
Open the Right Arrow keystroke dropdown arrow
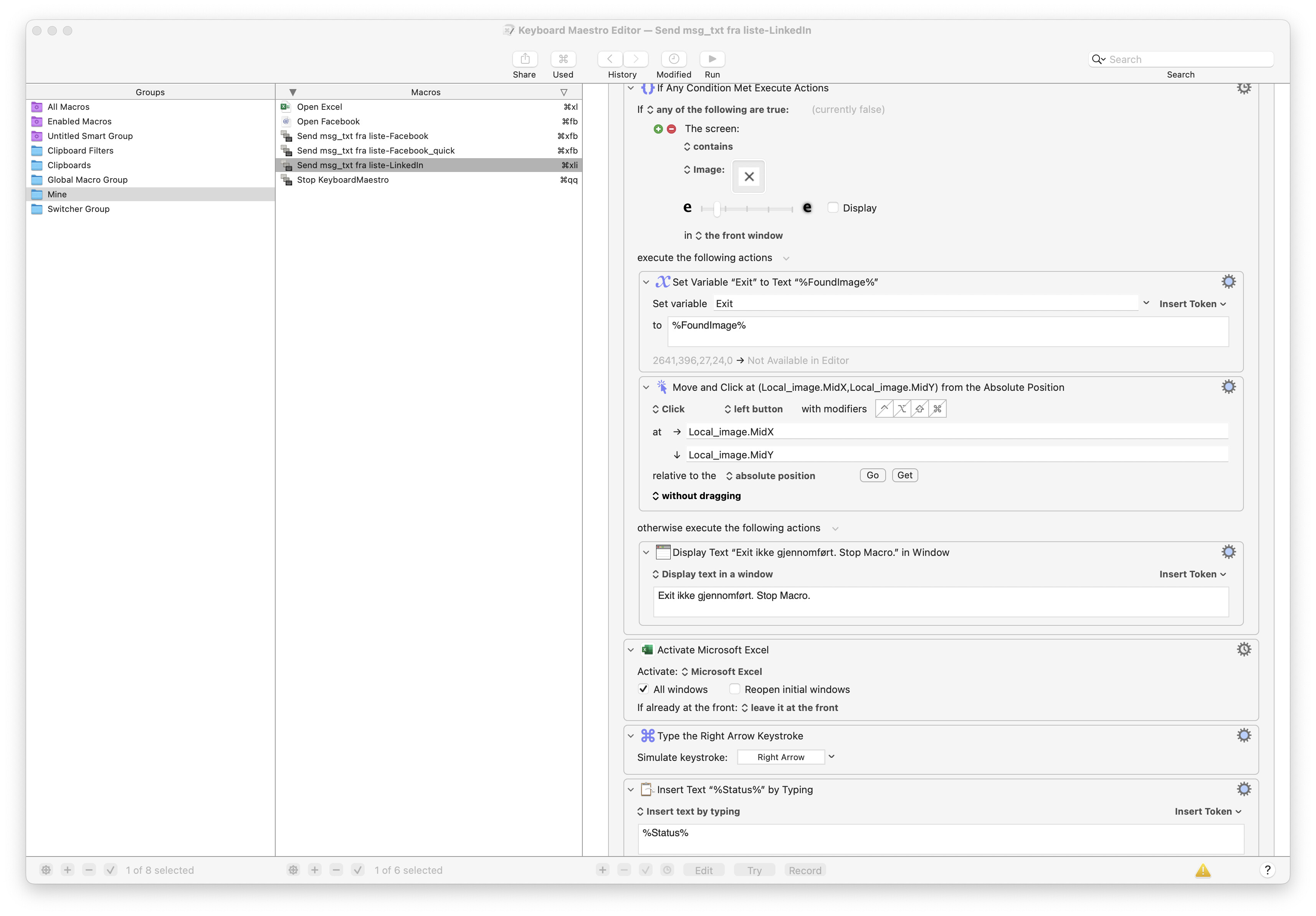(832, 757)
